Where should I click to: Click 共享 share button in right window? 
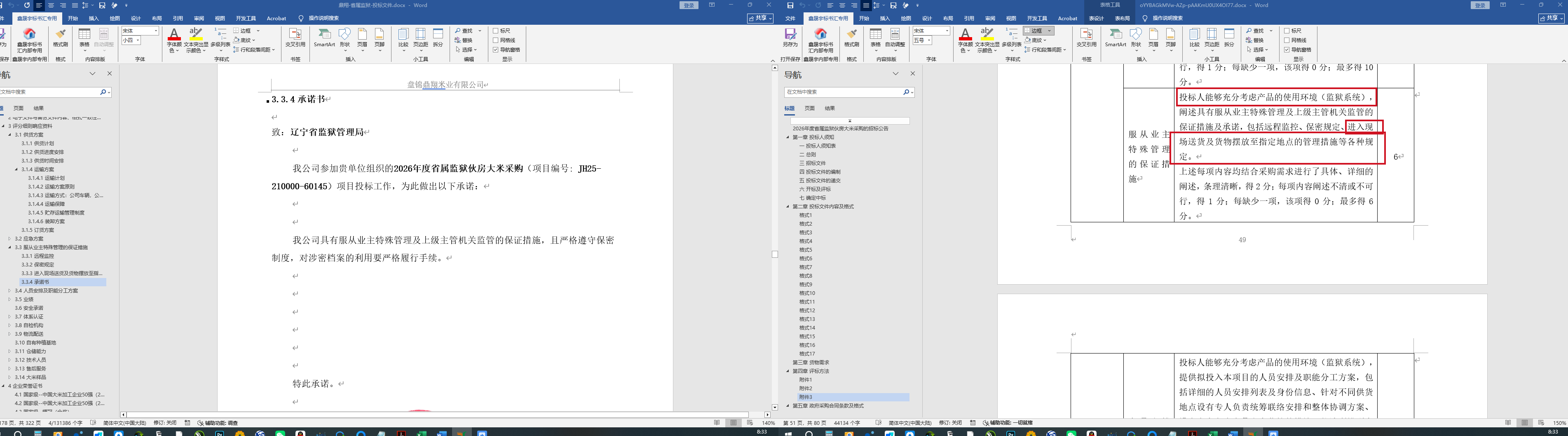click(1551, 19)
